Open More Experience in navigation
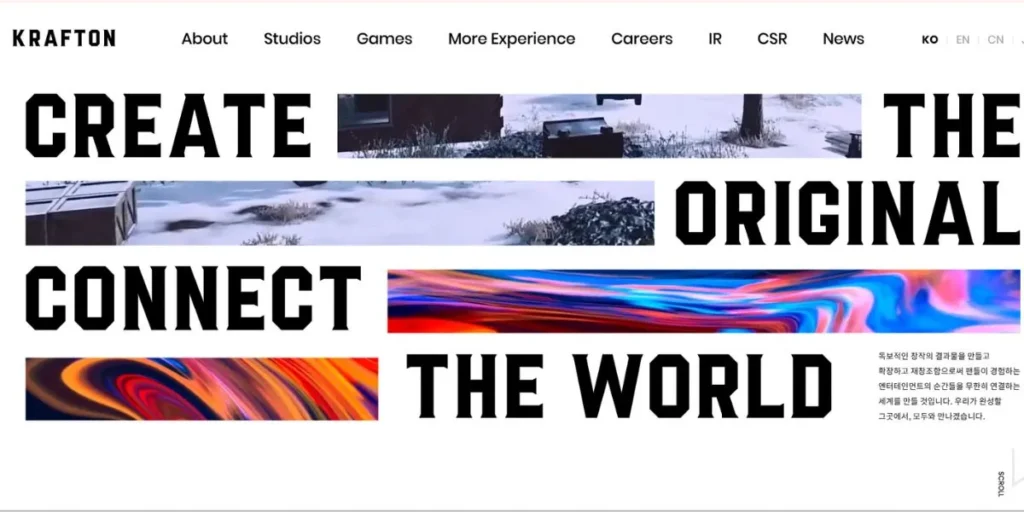 511,39
